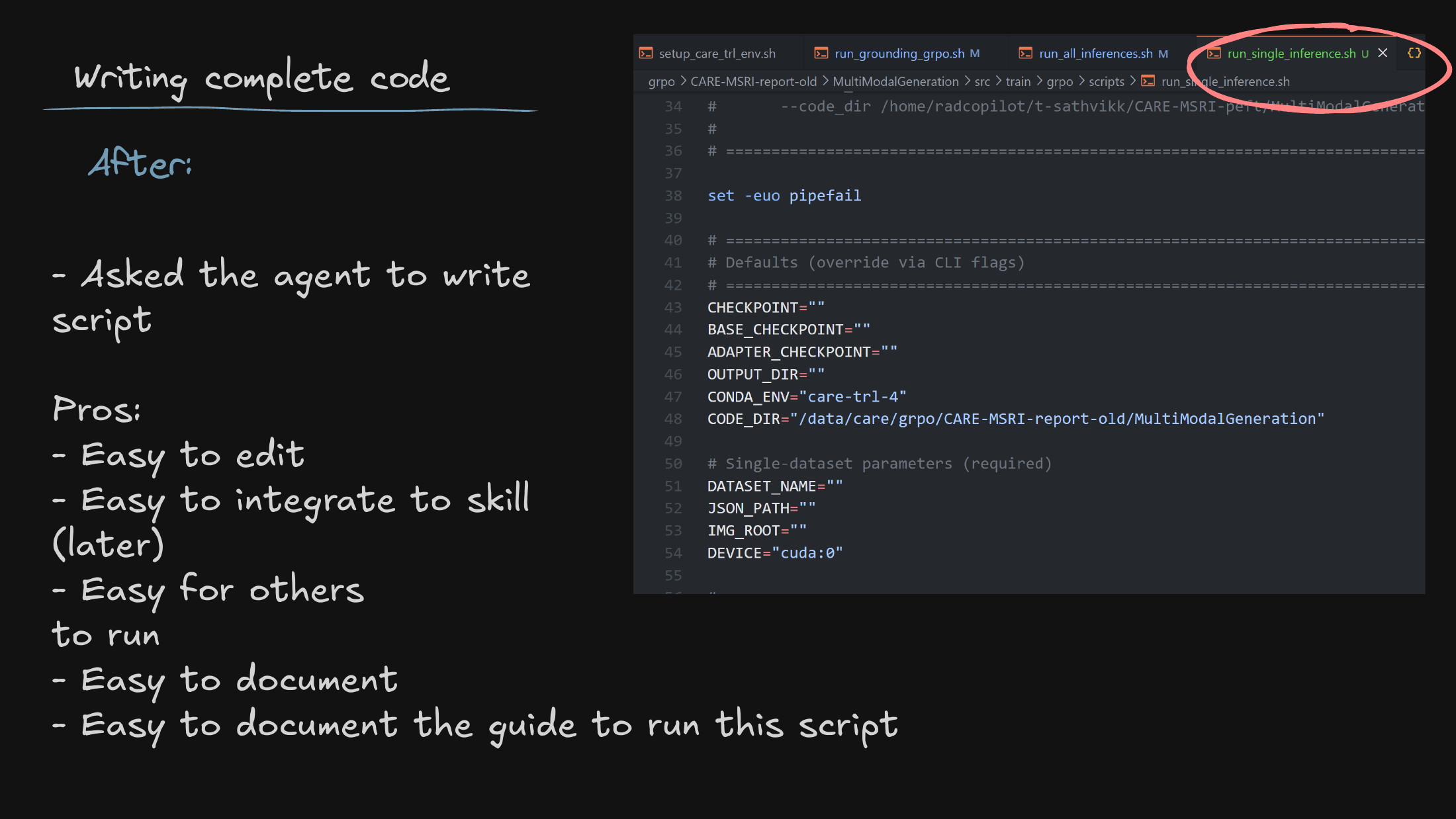
Task: Click shell icon on run_all_inferences.sh tab
Action: (x=1025, y=54)
